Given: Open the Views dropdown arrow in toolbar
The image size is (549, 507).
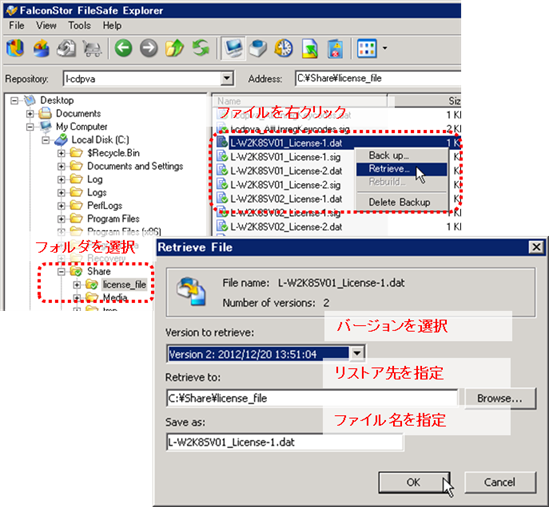Looking at the screenshot, I should (x=385, y=48).
